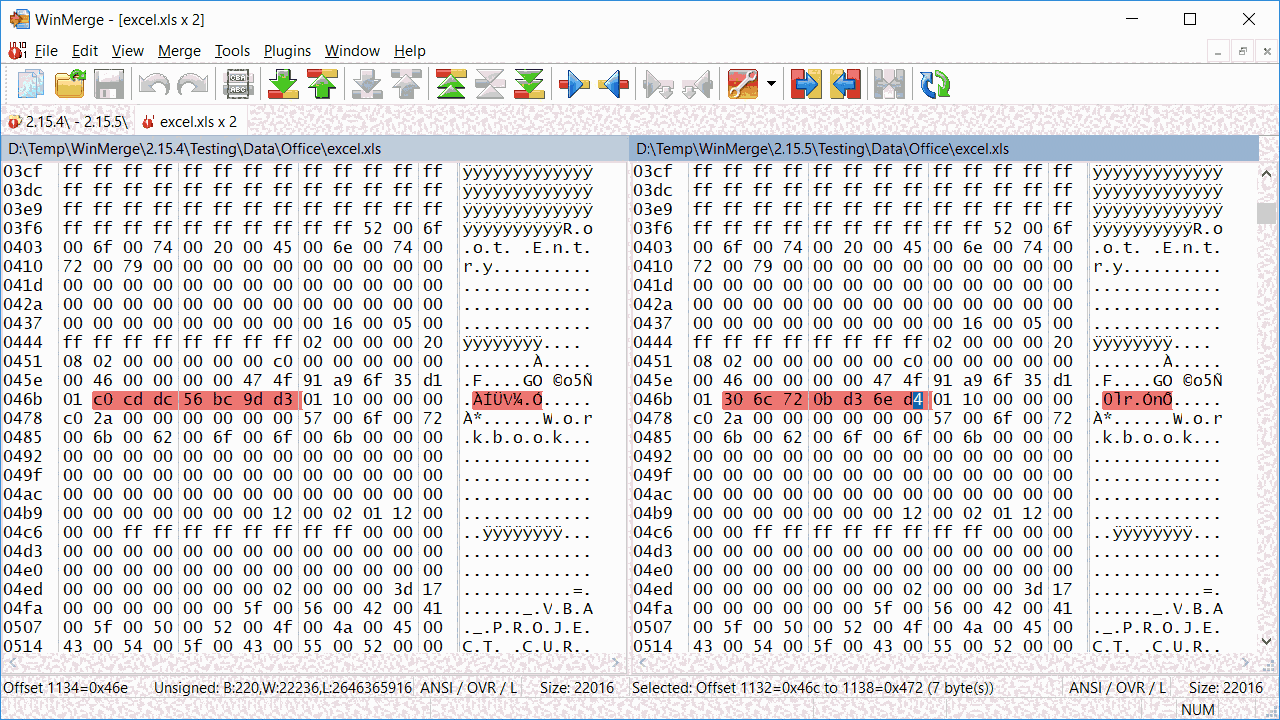Open the Merge menu
This screenshot has width=1280, height=720.
[x=179, y=51]
